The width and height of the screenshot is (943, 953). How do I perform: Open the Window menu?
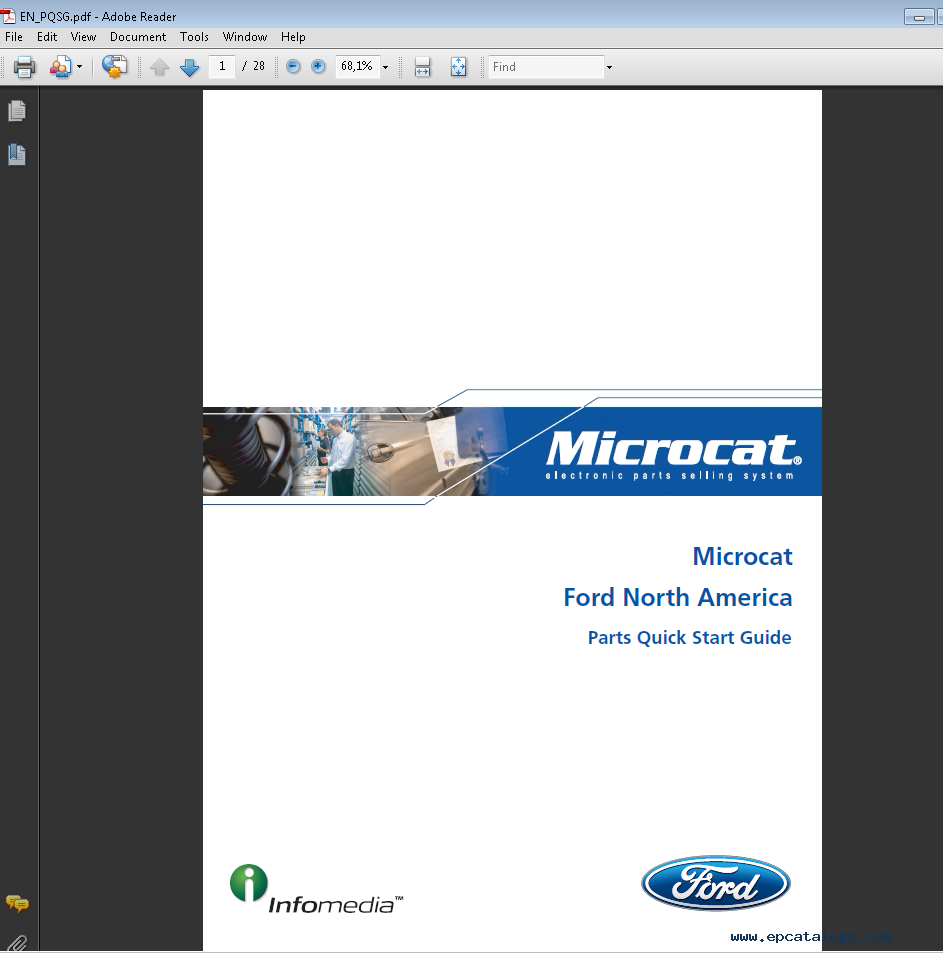click(x=245, y=37)
